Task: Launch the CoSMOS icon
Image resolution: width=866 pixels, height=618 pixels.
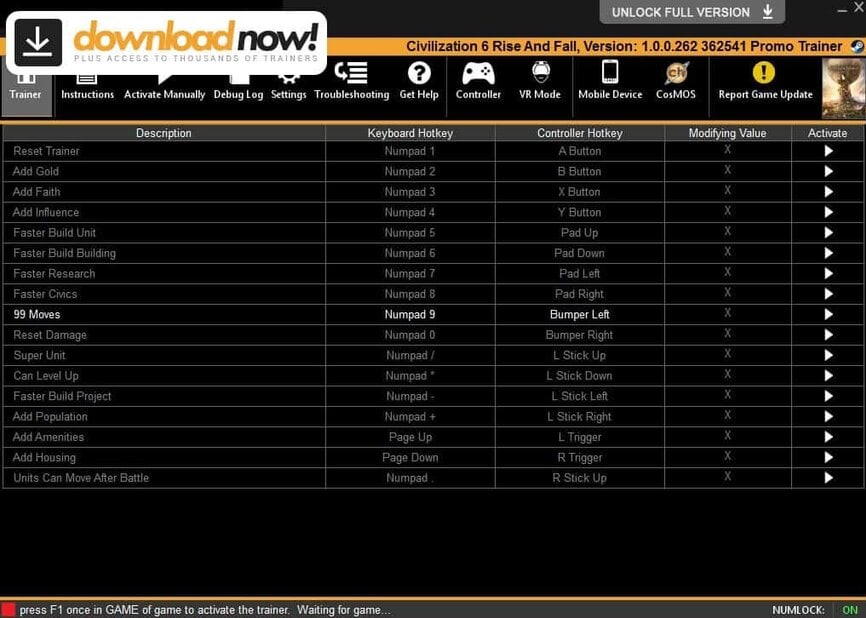Action: coord(676,80)
